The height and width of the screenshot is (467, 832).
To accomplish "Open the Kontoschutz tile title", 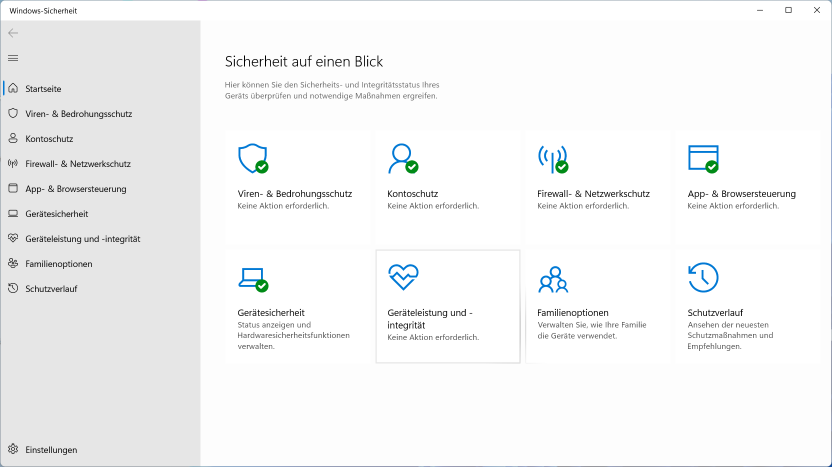I will click(412, 194).
